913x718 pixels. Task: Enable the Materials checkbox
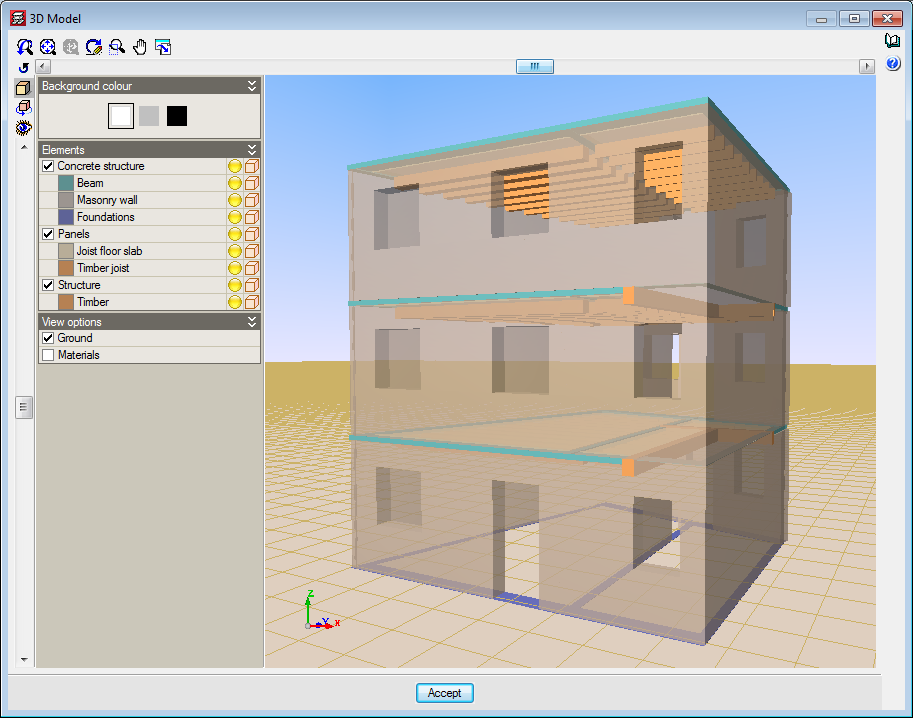tap(48, 356)
